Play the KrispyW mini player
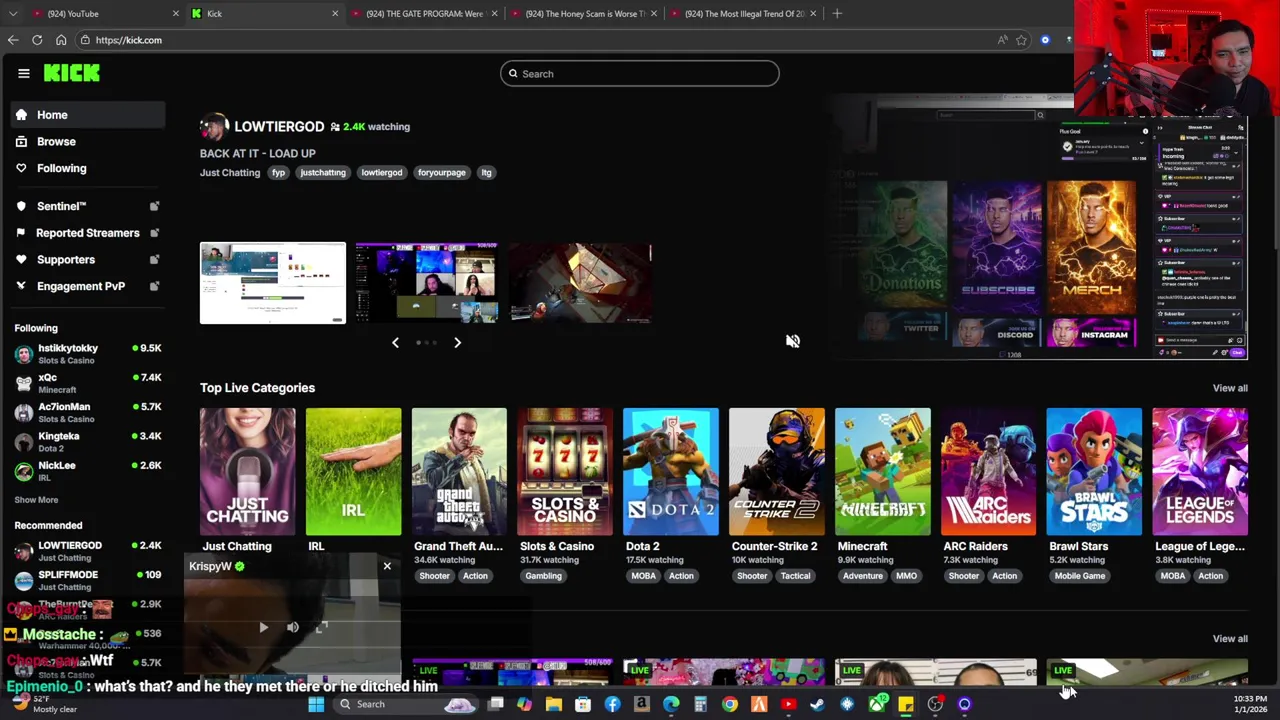The height and width of the screenshot is (720, 1280). [263, 628]
